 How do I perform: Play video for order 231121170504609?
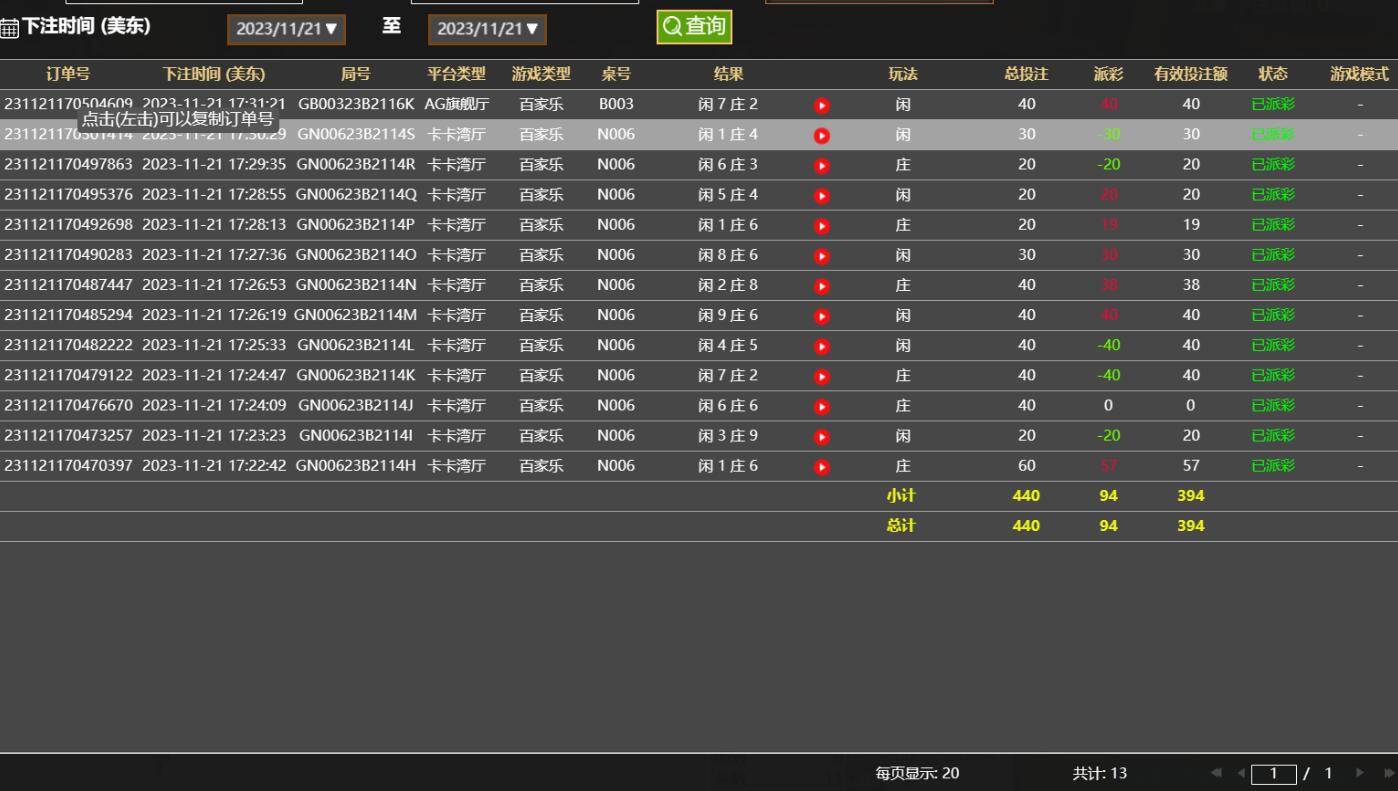[x=821, y=105]
